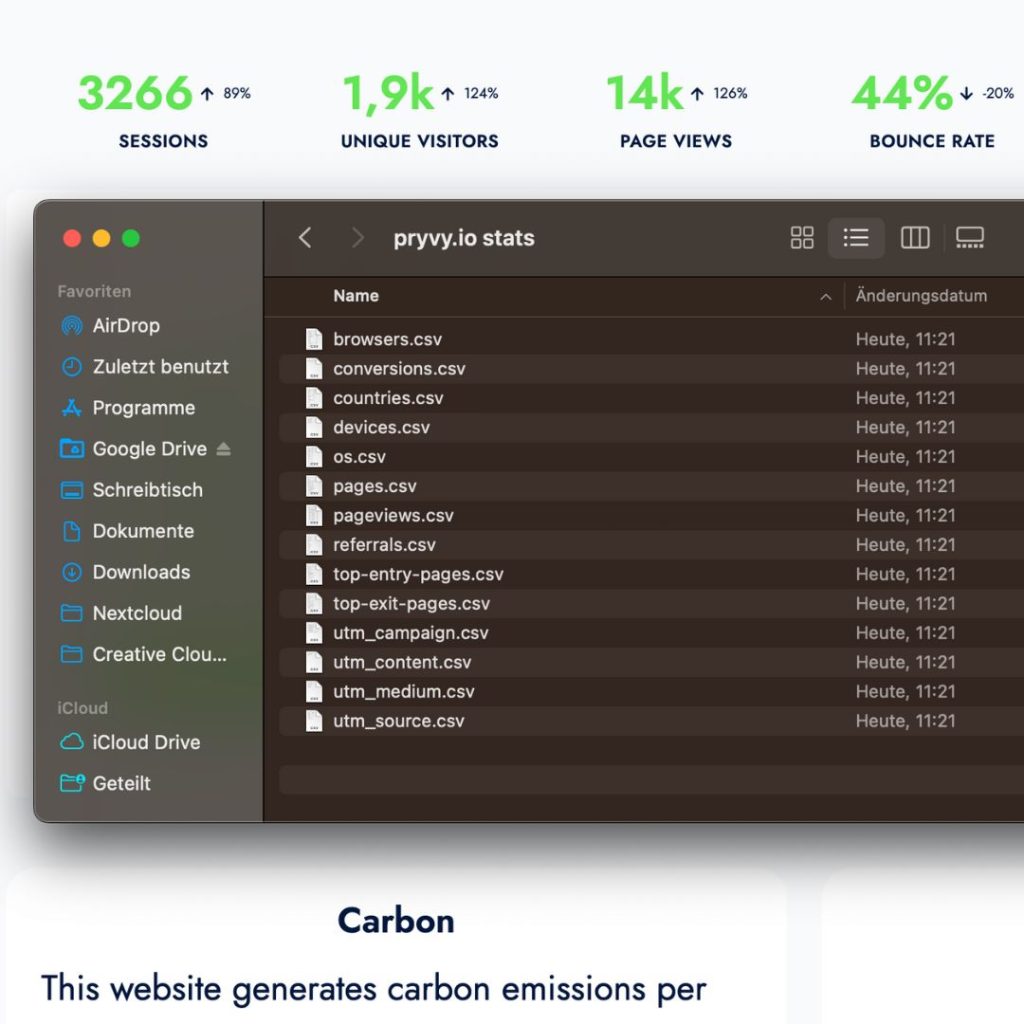Click the devices.csv file icon
This screenshot has height=1024, width=1024.
coord(314,427)
